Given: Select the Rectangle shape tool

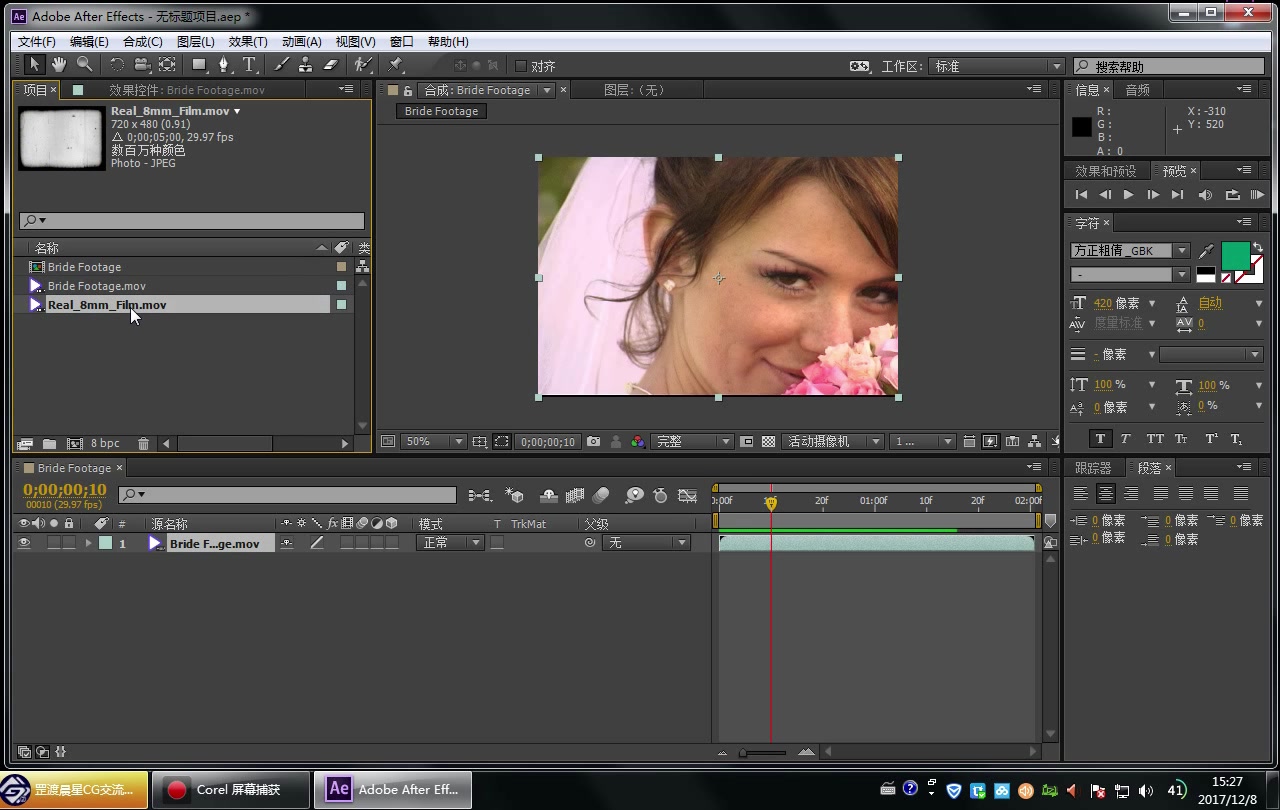Looking at the screenshot, I should point(199,65).
